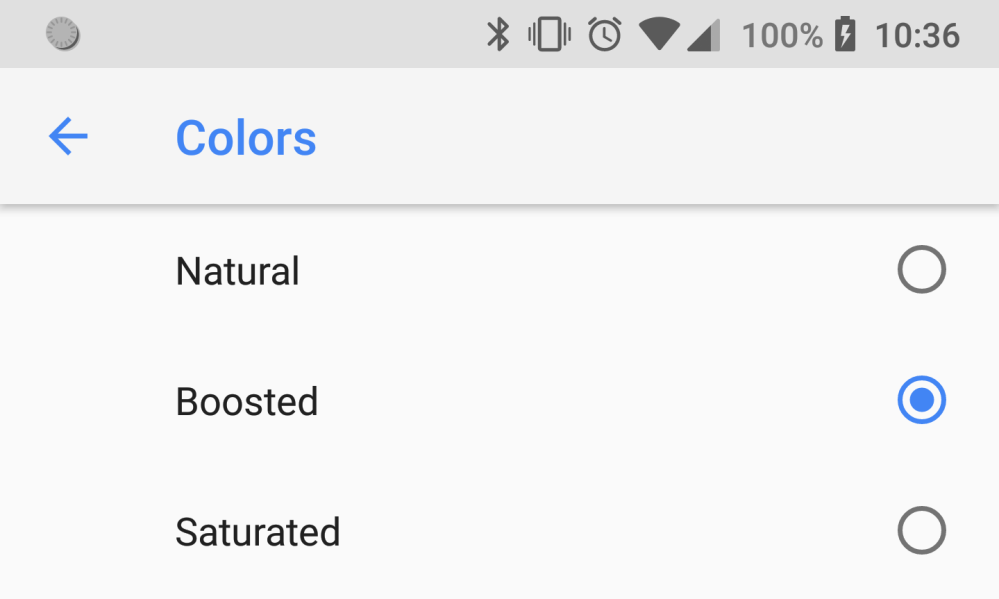Click blank row area between Boosted and its radio
This screenshot has height=599, width=999.
(600, 401)
